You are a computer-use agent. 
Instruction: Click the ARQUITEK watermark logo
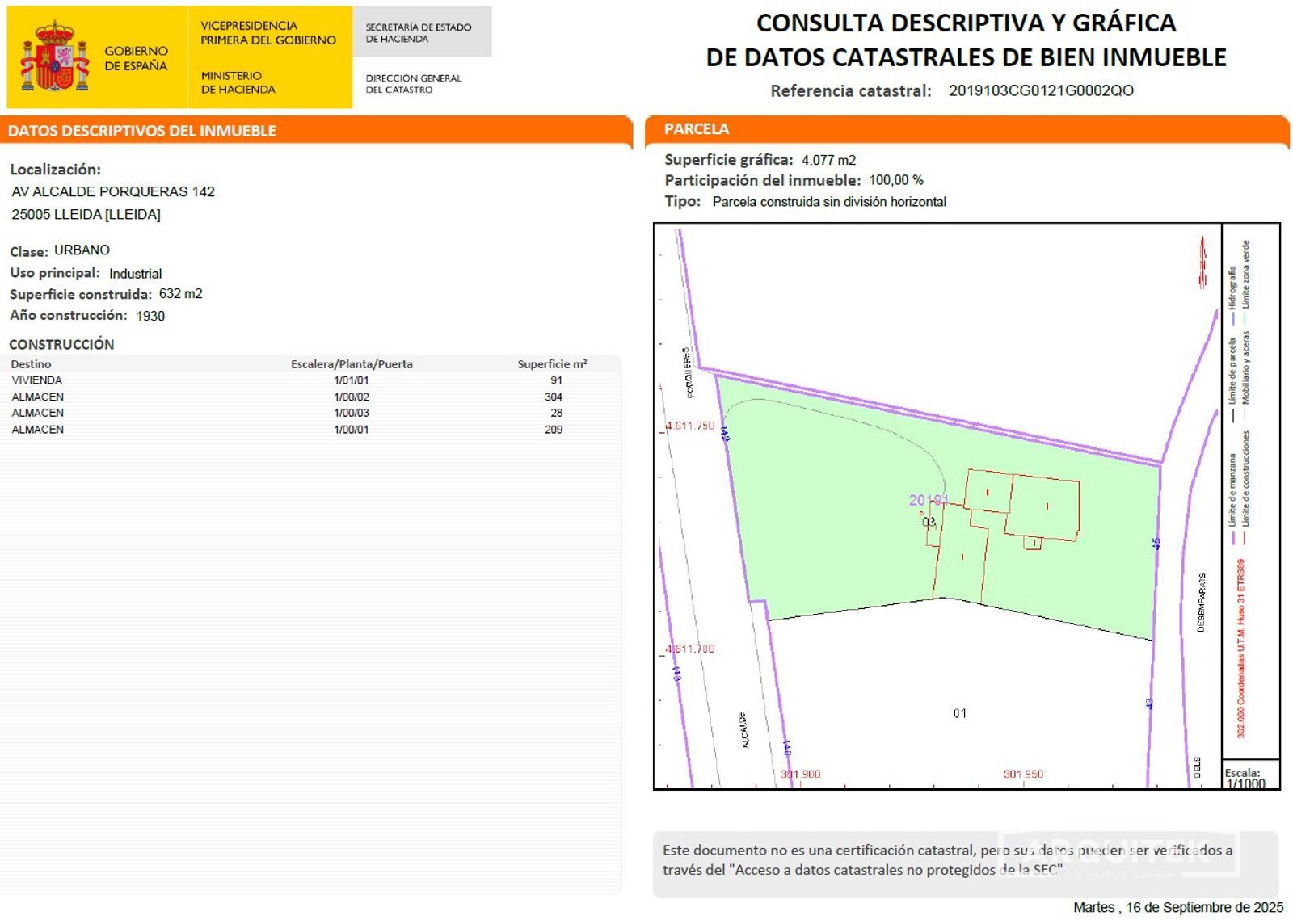coord(1118,856)
